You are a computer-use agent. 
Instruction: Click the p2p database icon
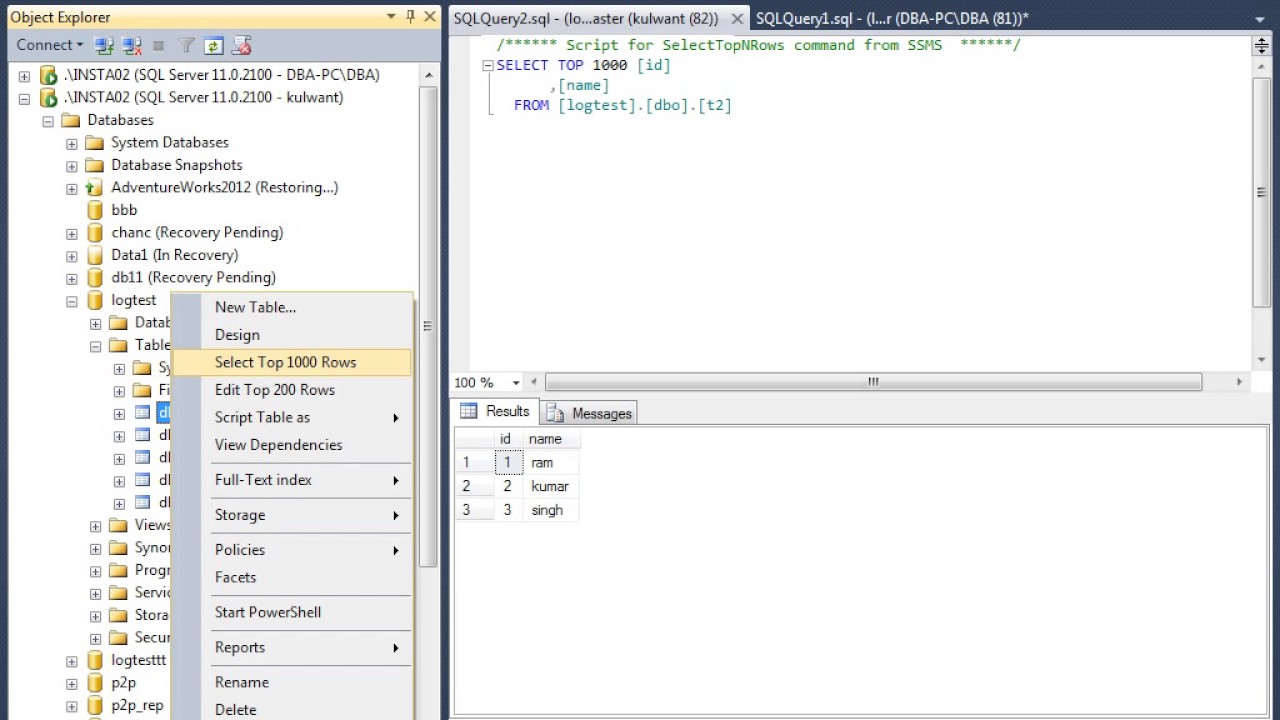tap(95, 683)
